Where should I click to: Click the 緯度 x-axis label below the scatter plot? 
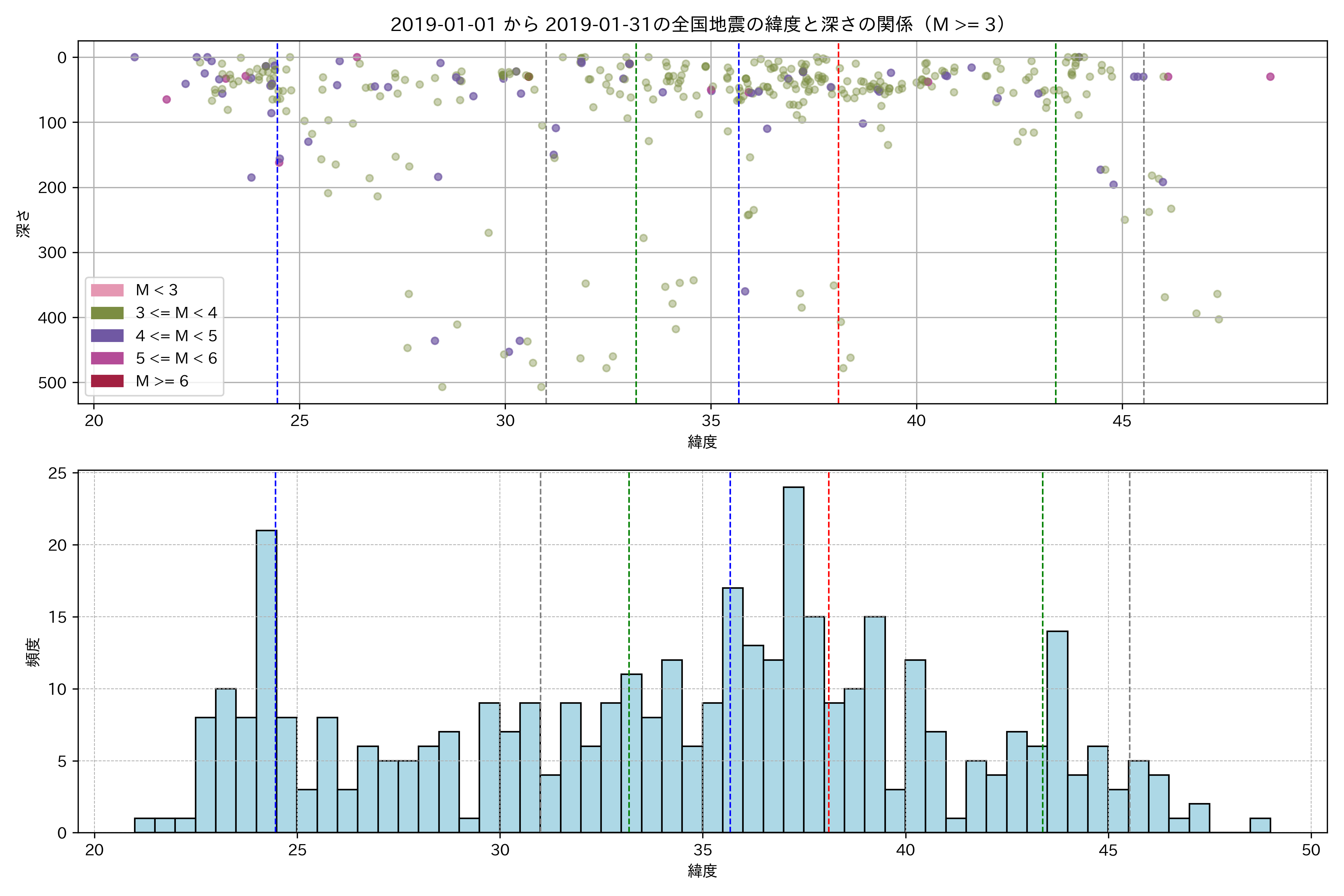(702, 441)
